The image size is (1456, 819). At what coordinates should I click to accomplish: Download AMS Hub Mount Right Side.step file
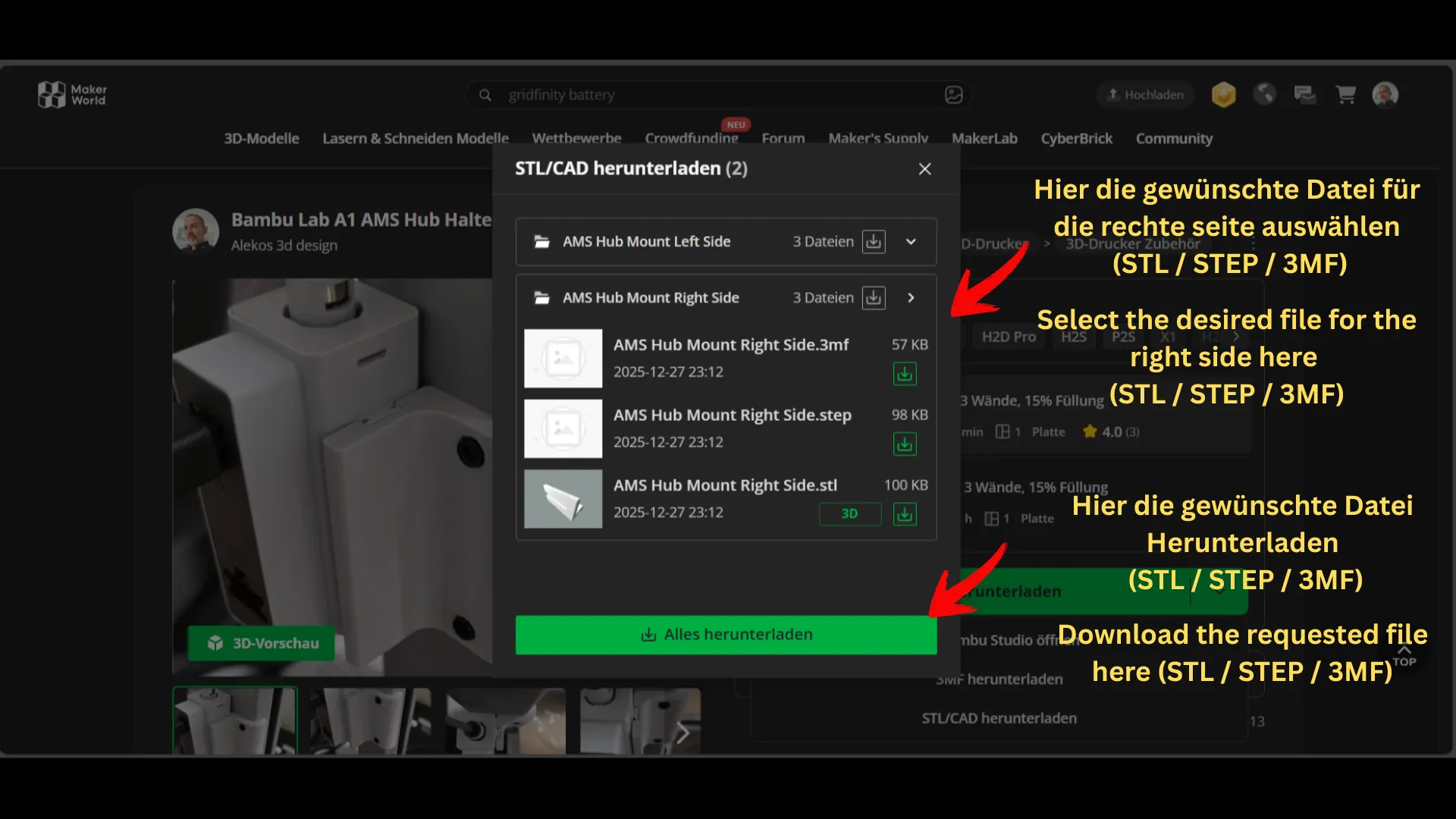905,444
